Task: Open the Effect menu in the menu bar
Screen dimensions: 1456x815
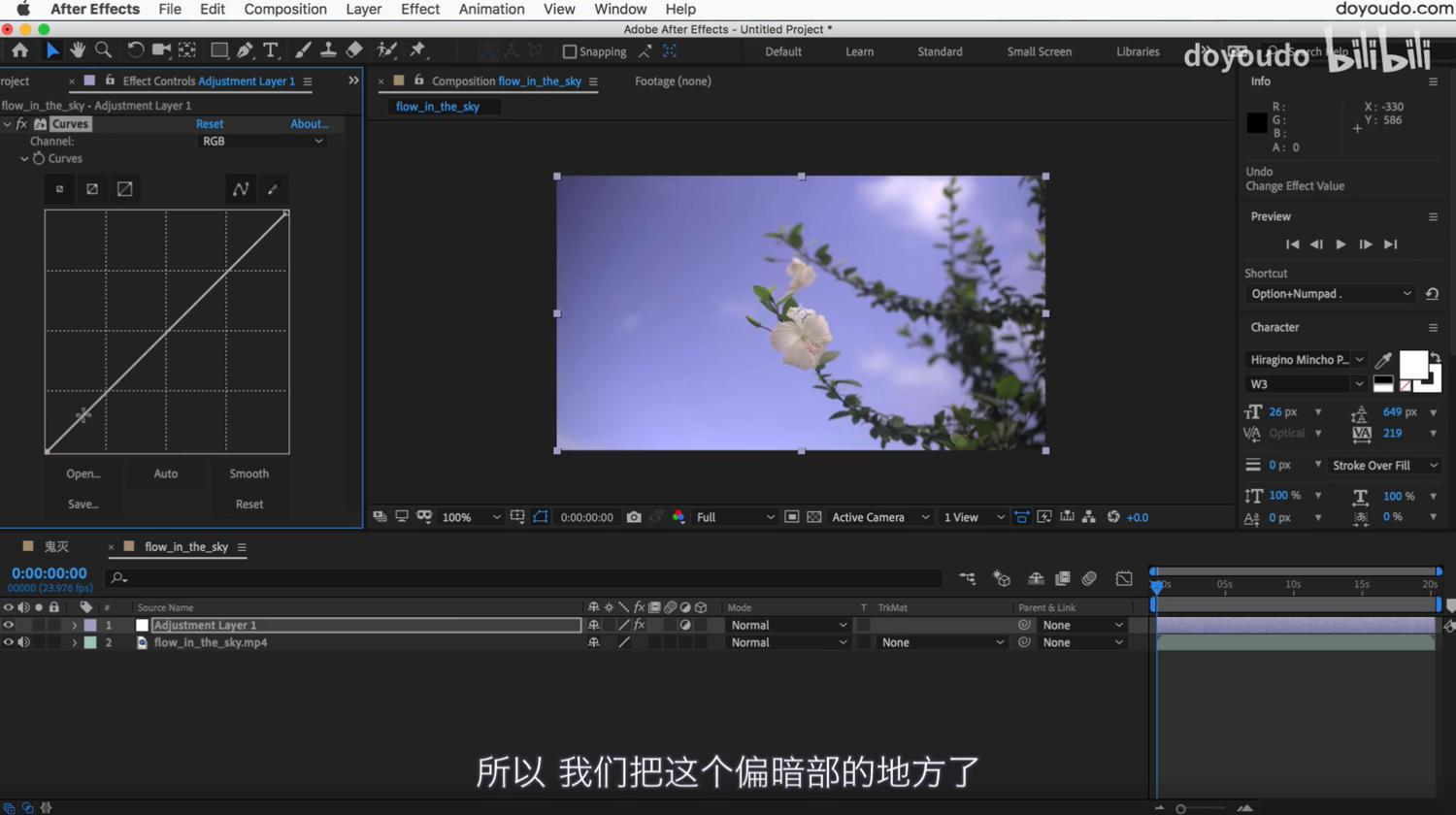Action: (x=420, y=9)
